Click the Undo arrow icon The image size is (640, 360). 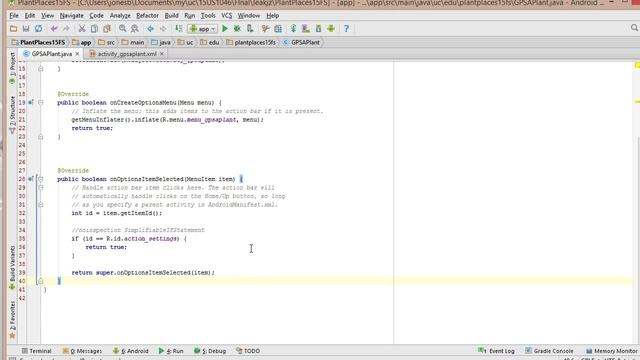pos(54,29)
